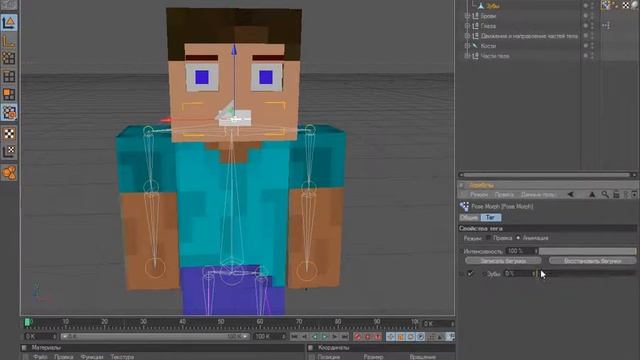Screen dimensions: 640x360
Task: Click the new attribute manager icon
Action: pos(634,195)
